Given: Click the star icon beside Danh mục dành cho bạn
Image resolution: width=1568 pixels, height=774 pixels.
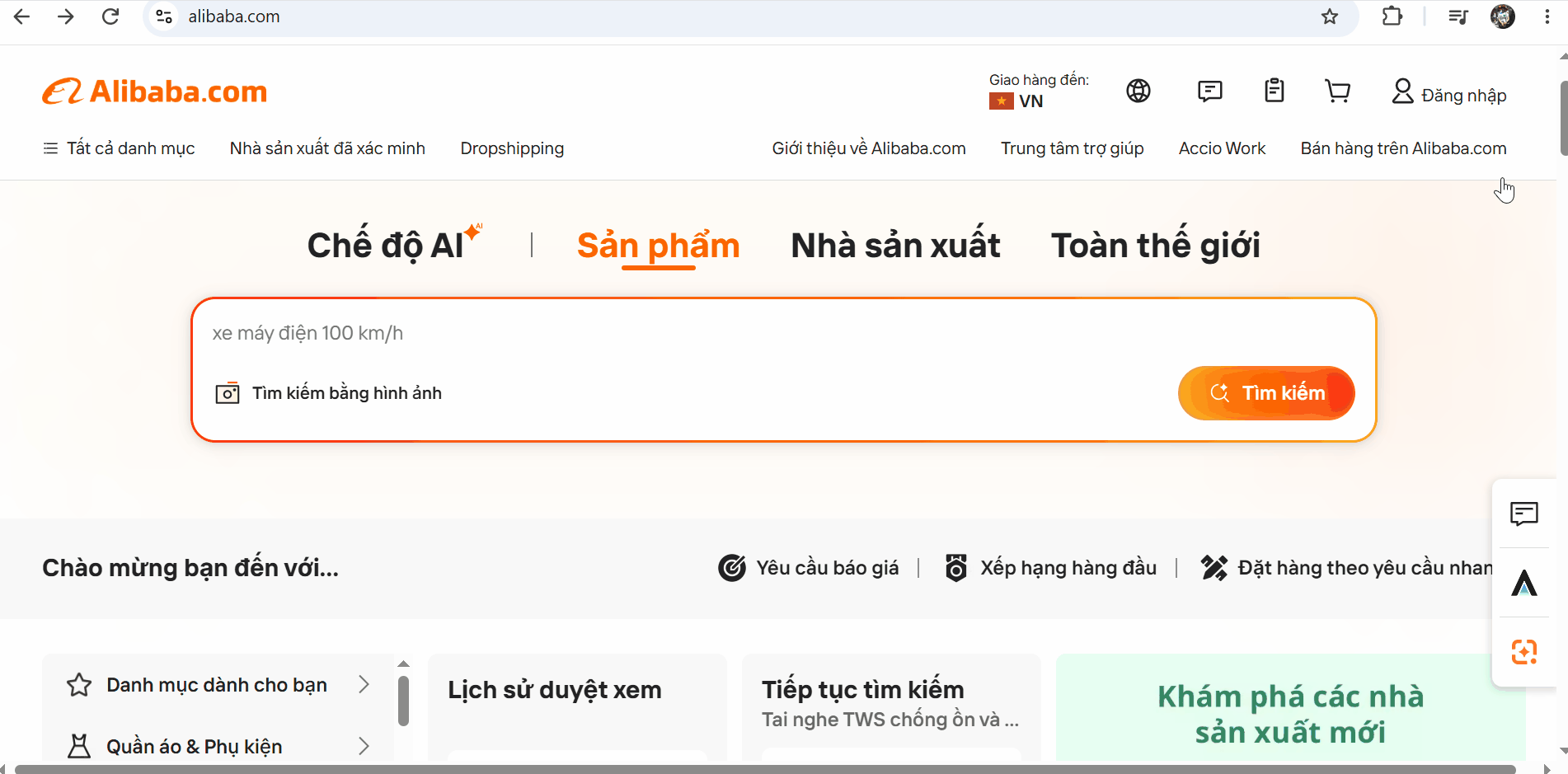Looking at the screenshot, I should coord(79,685).
